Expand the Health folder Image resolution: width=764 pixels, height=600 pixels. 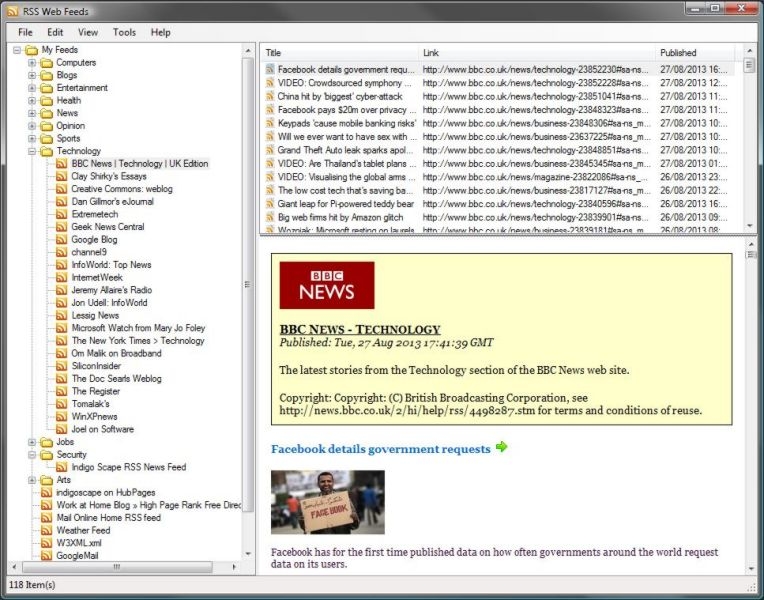(x=32, y=101)
